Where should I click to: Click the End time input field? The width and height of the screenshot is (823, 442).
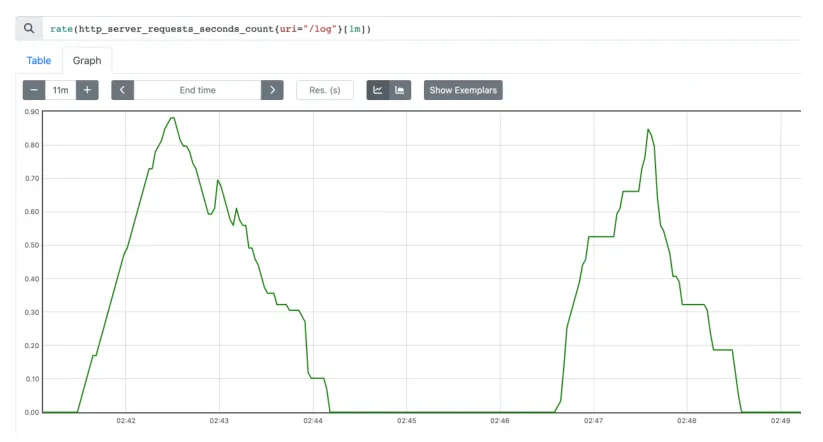[x=197, y=90]
